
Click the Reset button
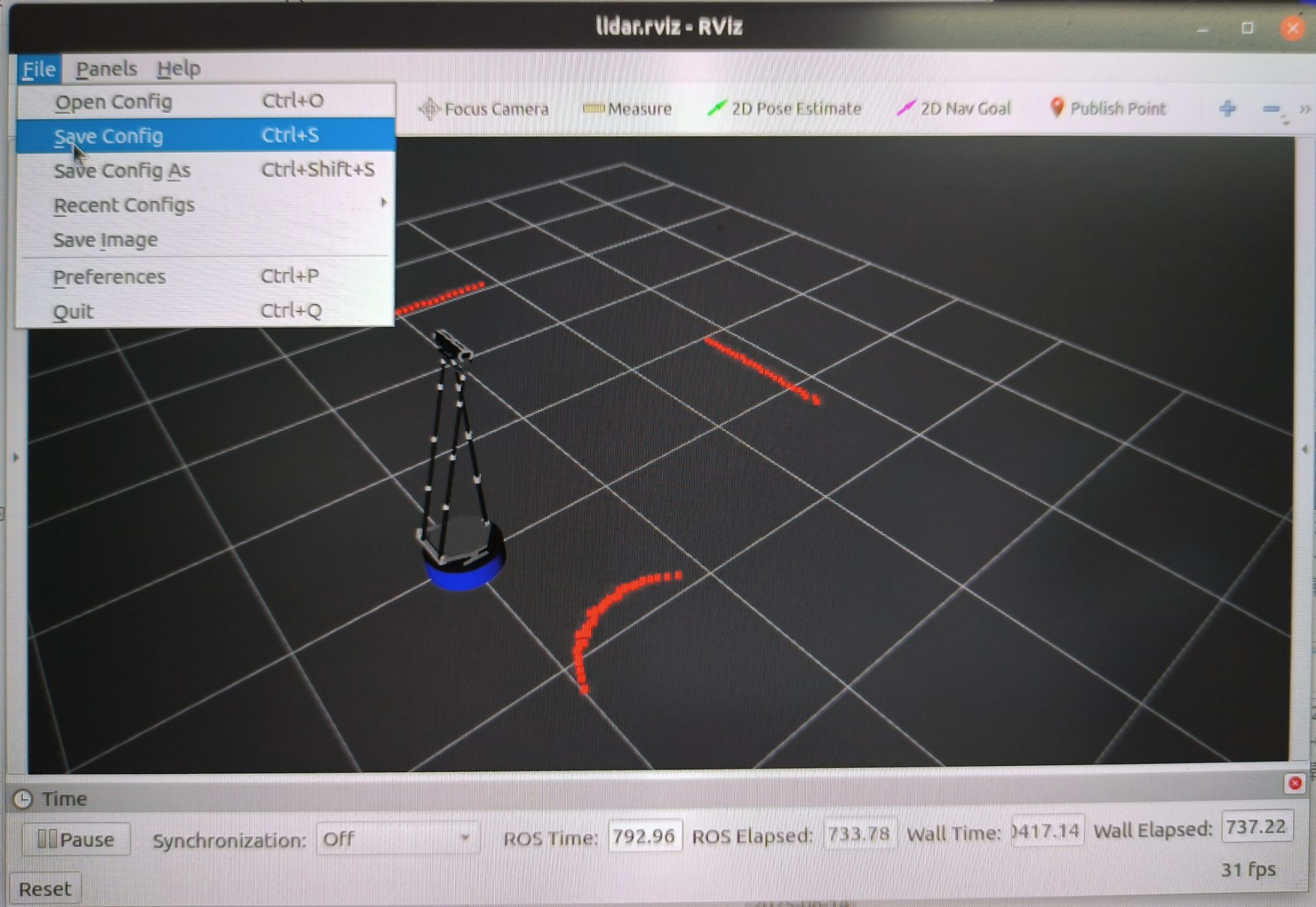[45, 889]
